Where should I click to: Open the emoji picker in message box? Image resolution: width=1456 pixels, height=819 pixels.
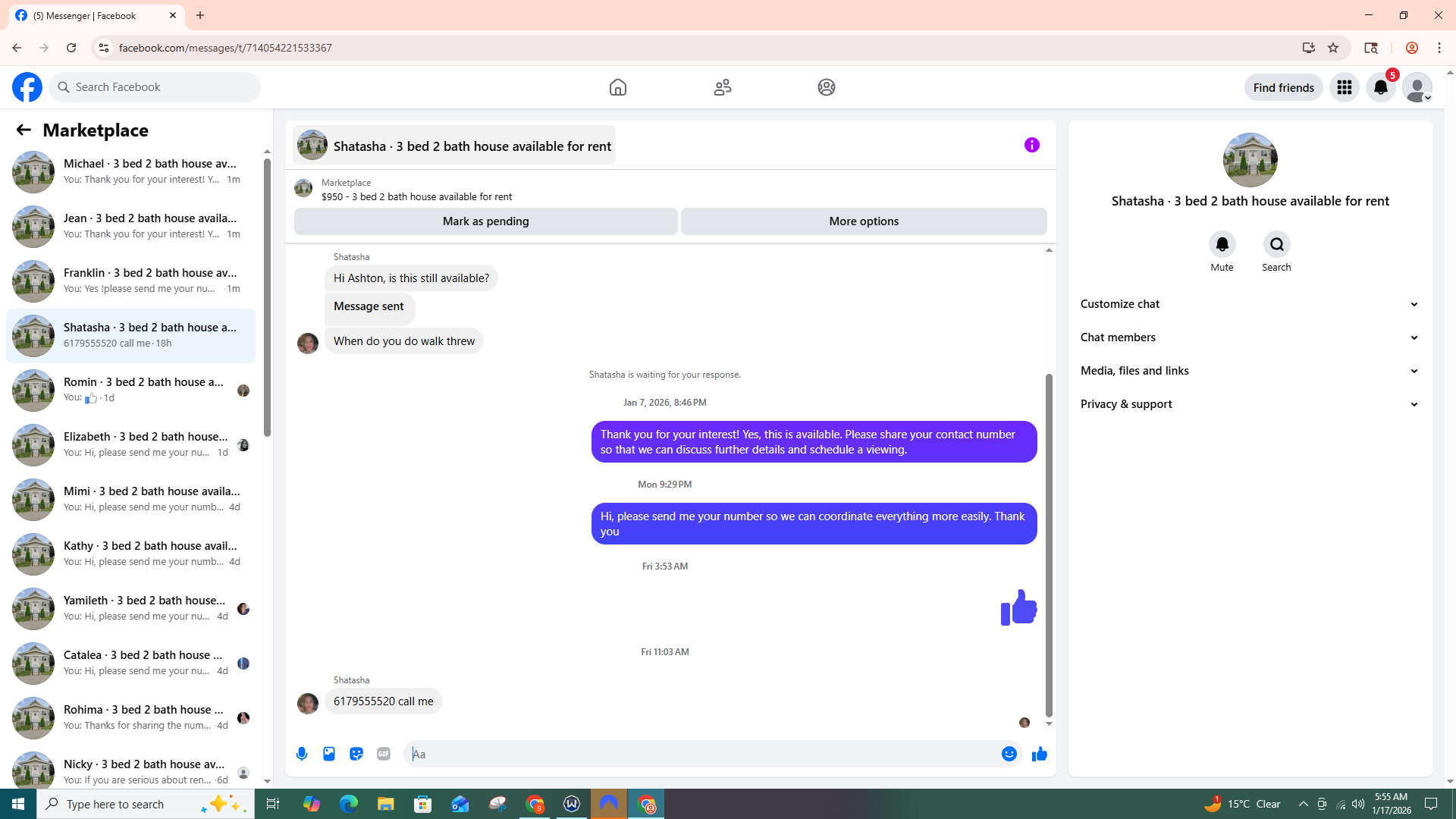1009,754
